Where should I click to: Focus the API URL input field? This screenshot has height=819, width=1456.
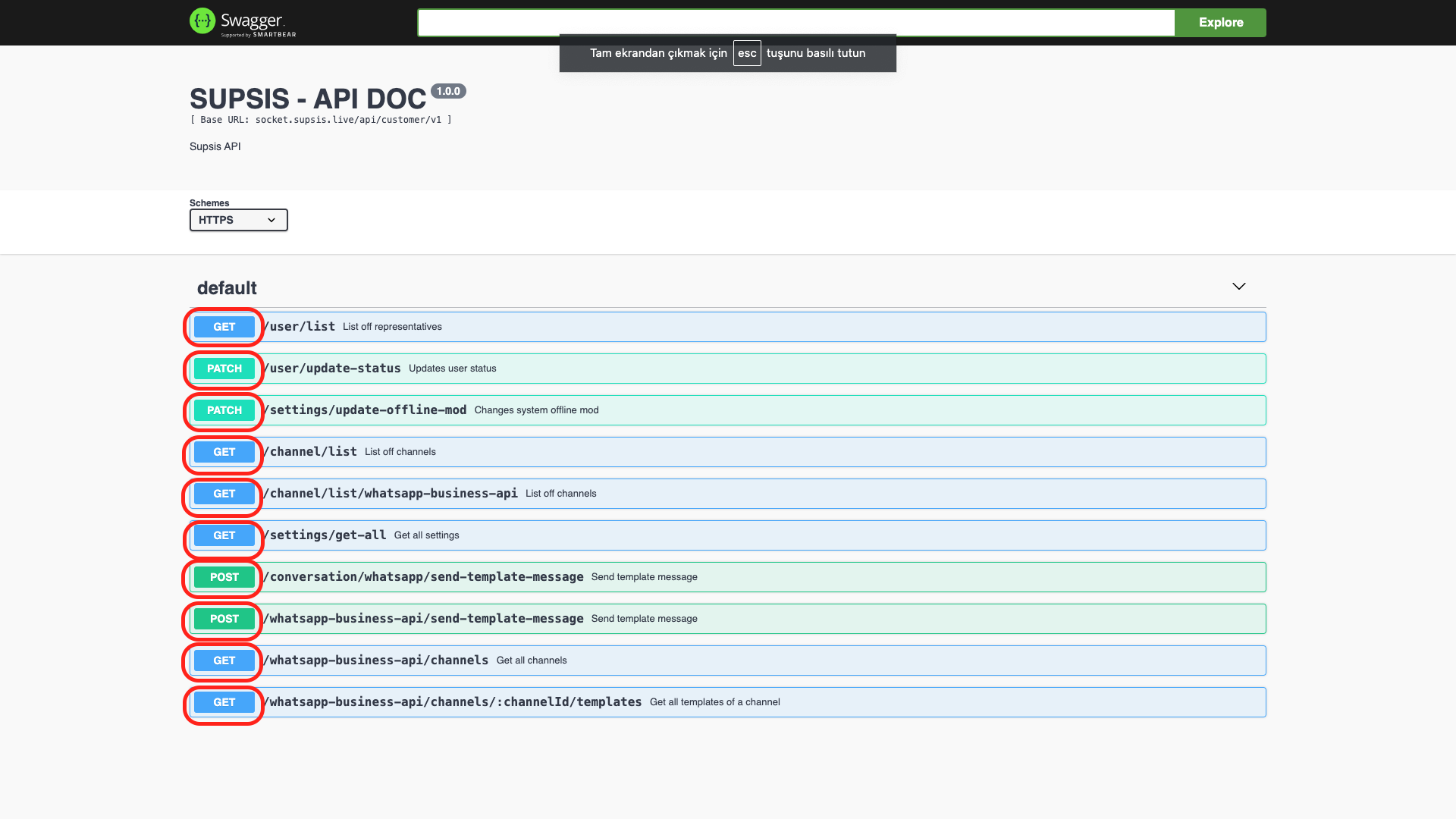coord(795,23)
